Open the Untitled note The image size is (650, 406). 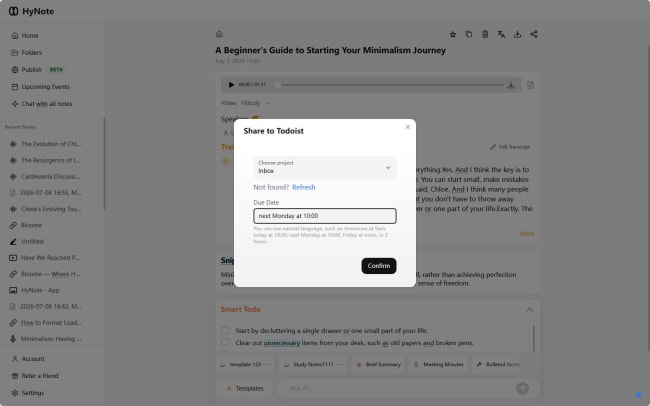coord(27,241)
